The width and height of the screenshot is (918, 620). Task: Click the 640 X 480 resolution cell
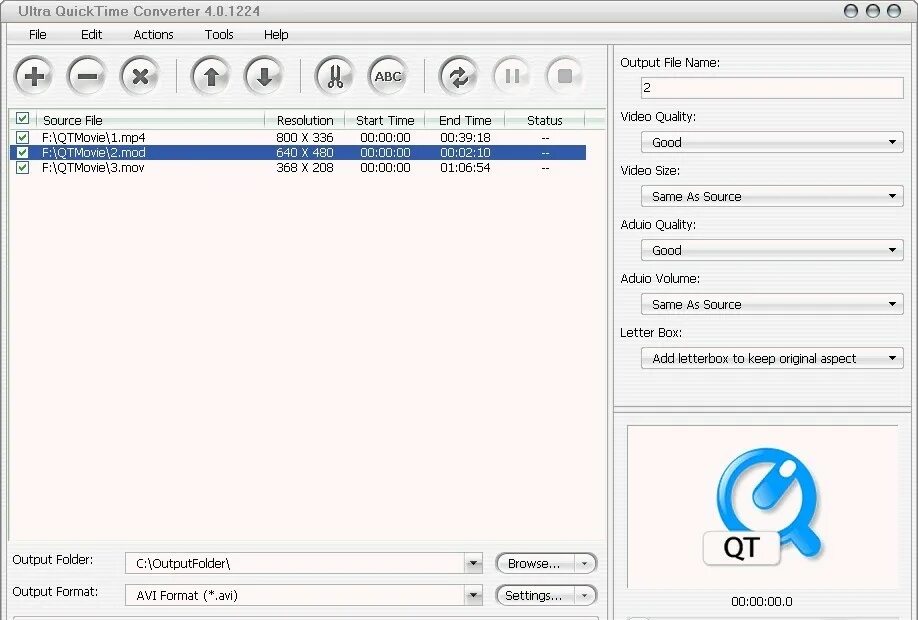coord(304,152)
